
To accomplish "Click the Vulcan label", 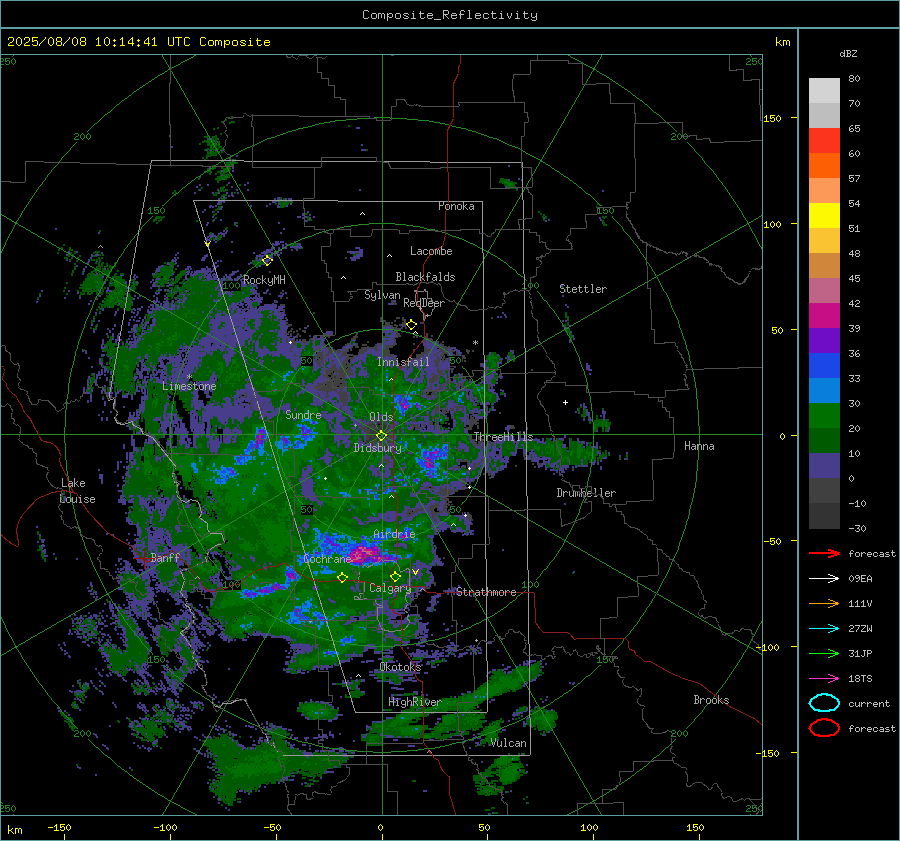I will point(509,743).
